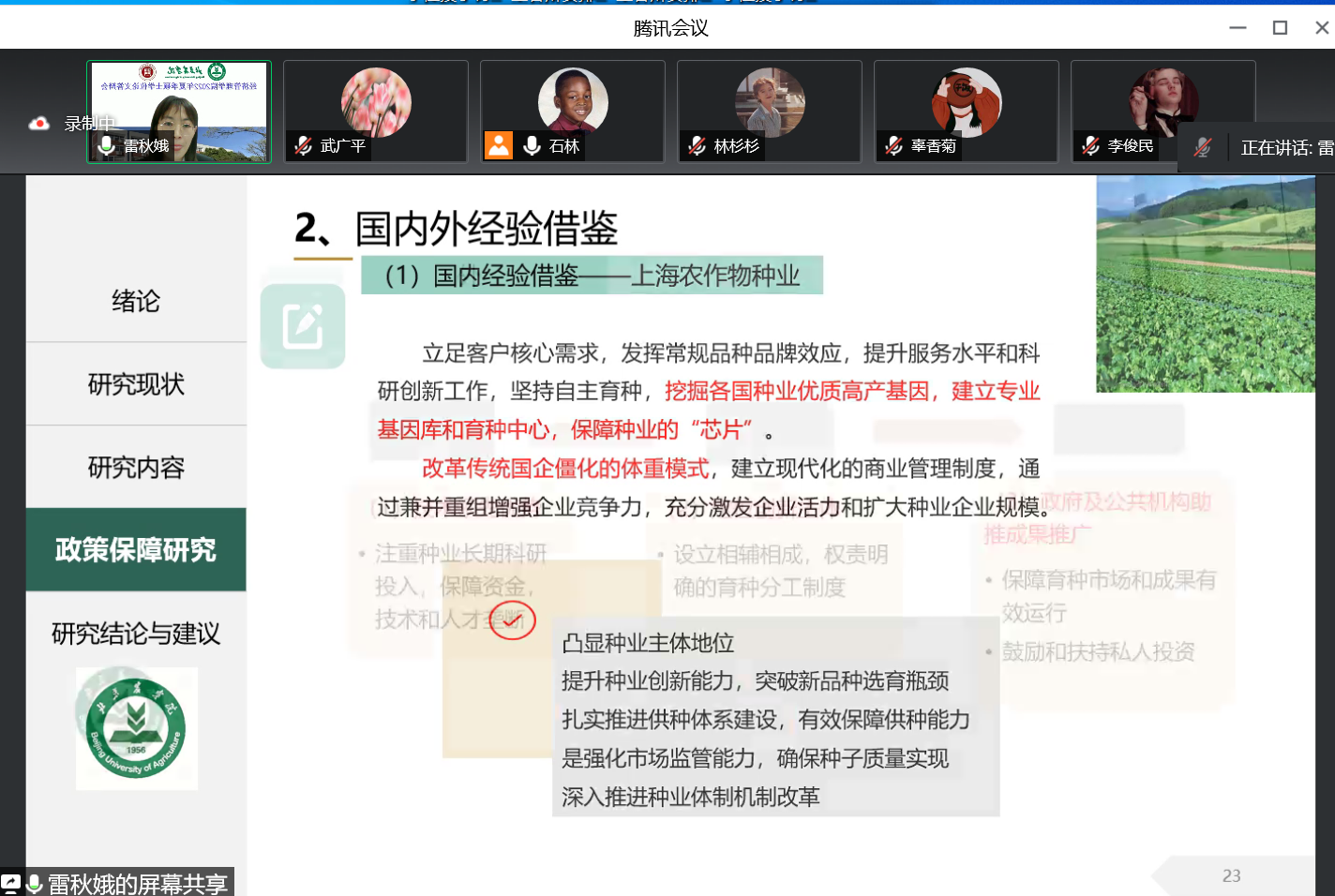The width and height of the screenshot is (1335, 896).
Task: Click 石林's microphone icon
Action: click(532, 145)
